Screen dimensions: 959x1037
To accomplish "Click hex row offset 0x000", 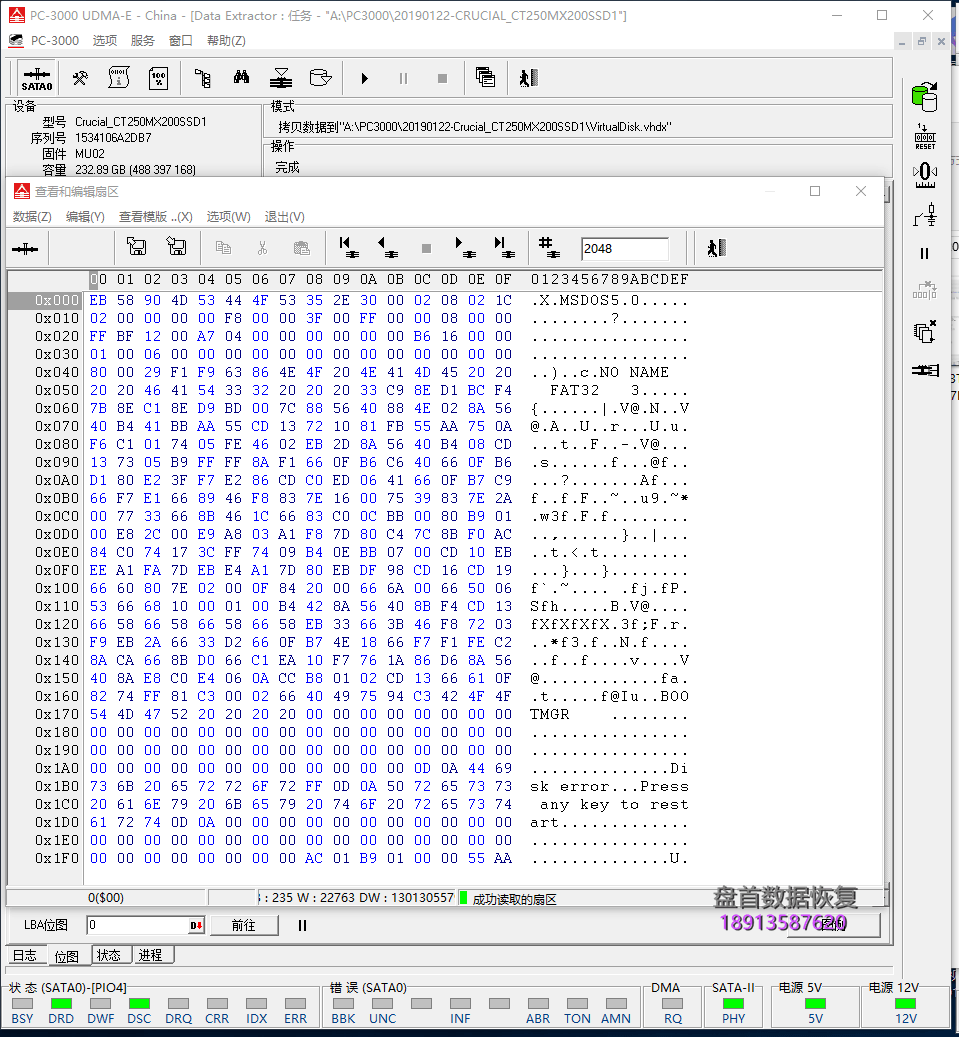I will coord(56,300).
